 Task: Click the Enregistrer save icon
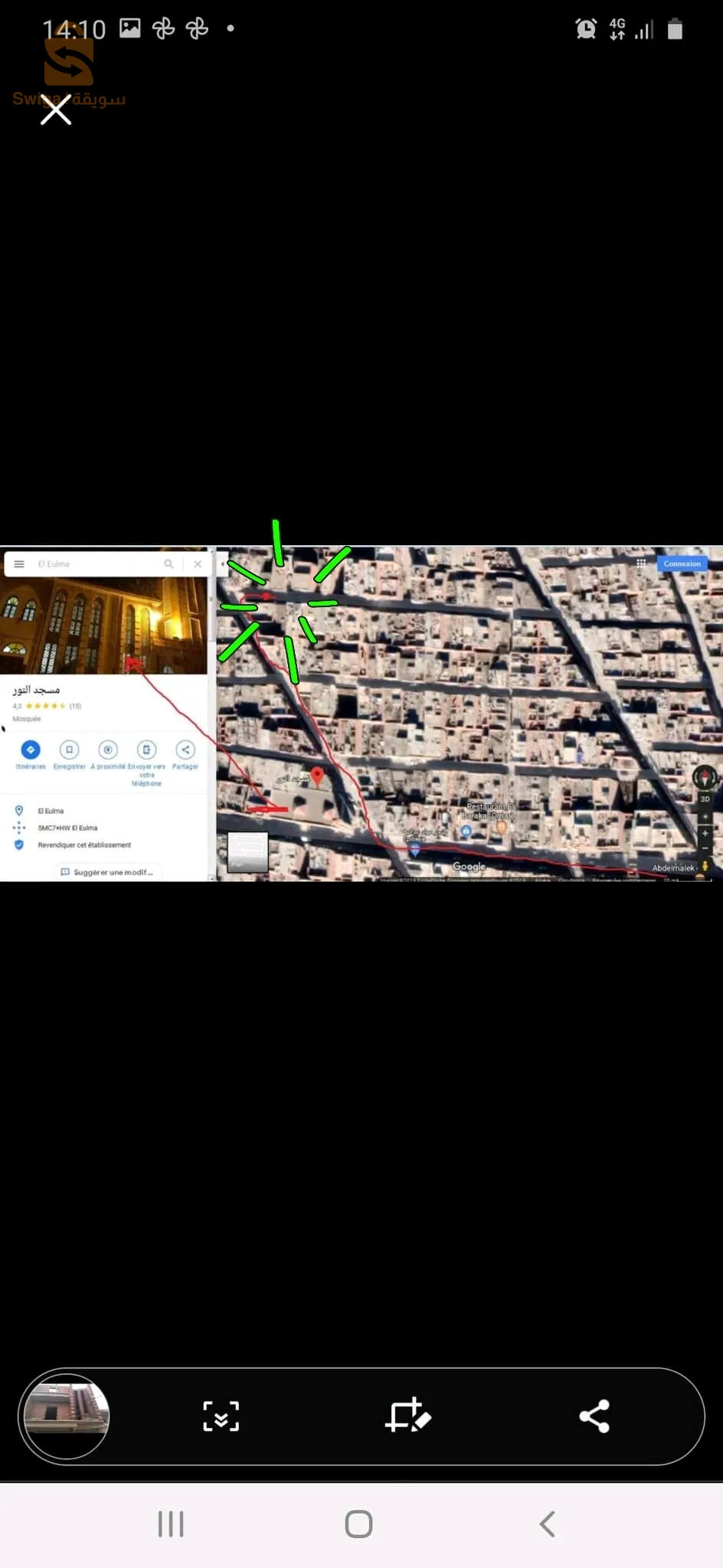(x=69, y=750)
